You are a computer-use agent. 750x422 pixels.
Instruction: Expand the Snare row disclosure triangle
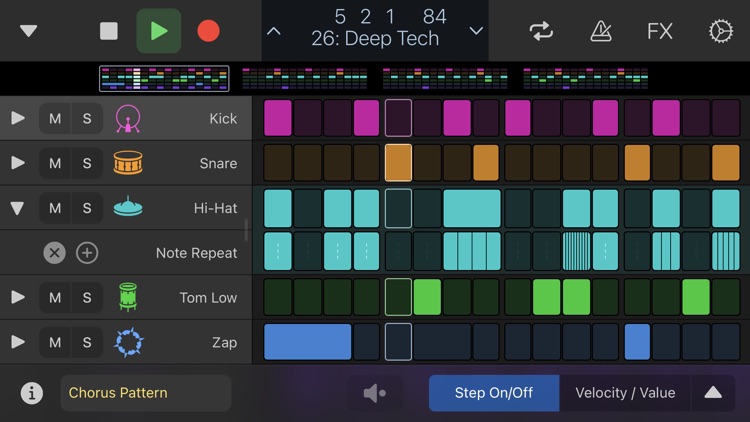(18, 163)
